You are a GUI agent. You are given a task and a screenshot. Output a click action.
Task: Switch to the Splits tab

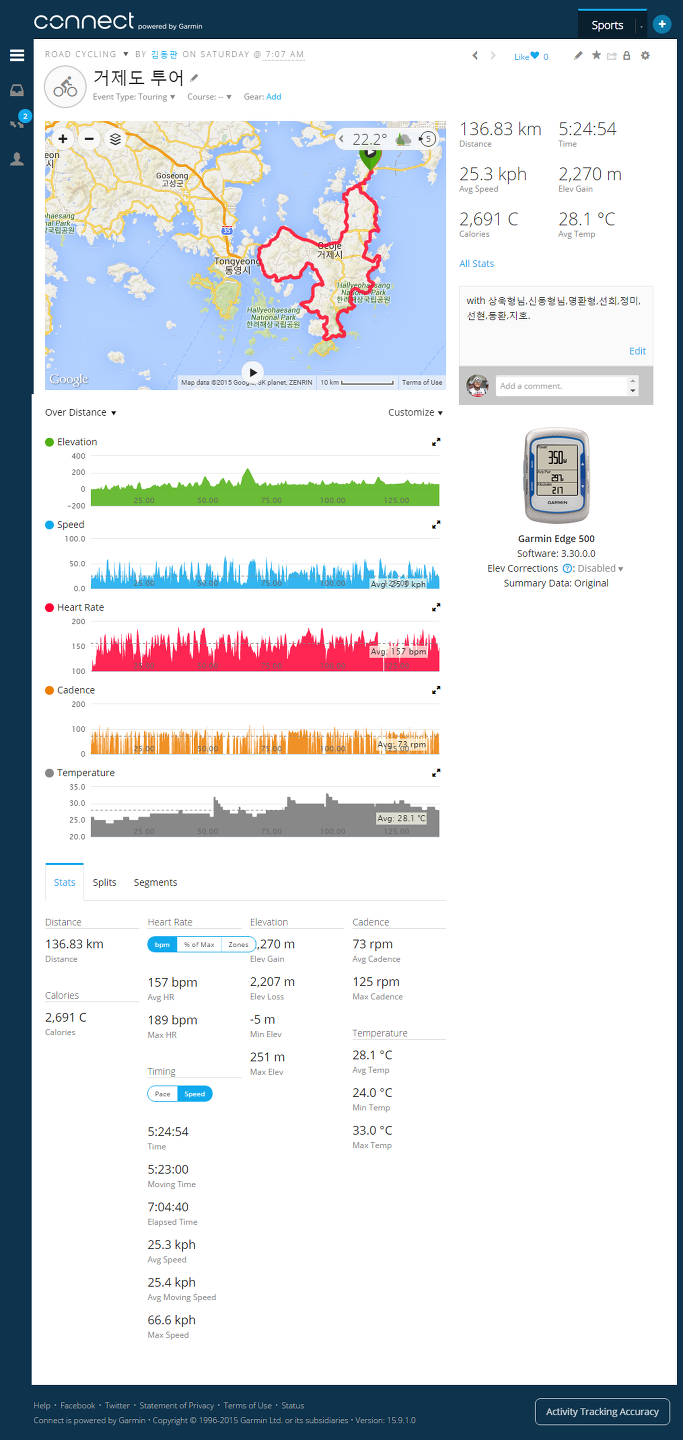coord(104,882)
